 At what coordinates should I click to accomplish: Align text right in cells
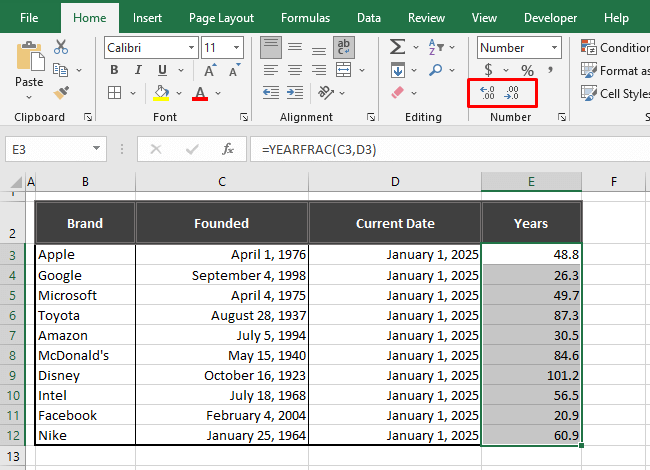(x=319, y=70)
